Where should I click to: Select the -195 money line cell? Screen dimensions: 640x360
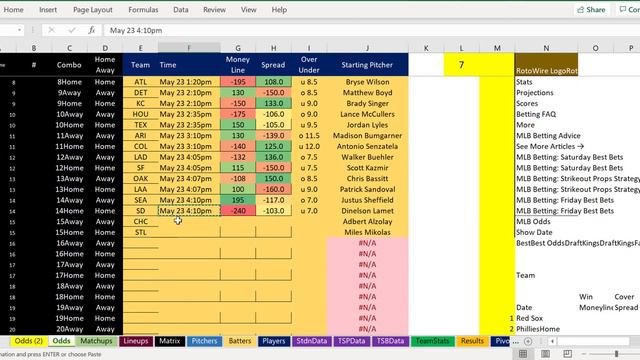point(238,82)
